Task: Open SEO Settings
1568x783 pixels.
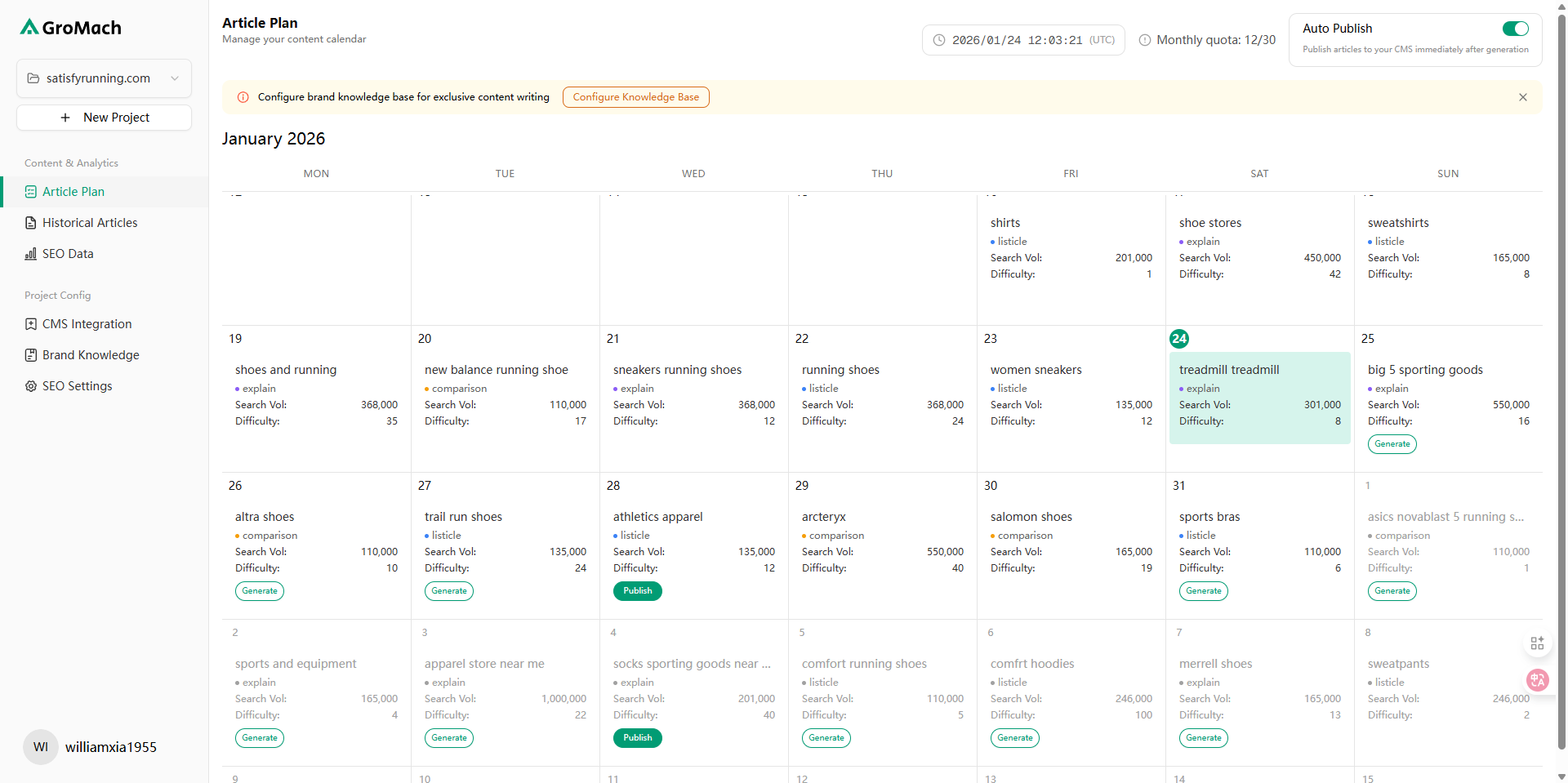Action: click(78, 385)
